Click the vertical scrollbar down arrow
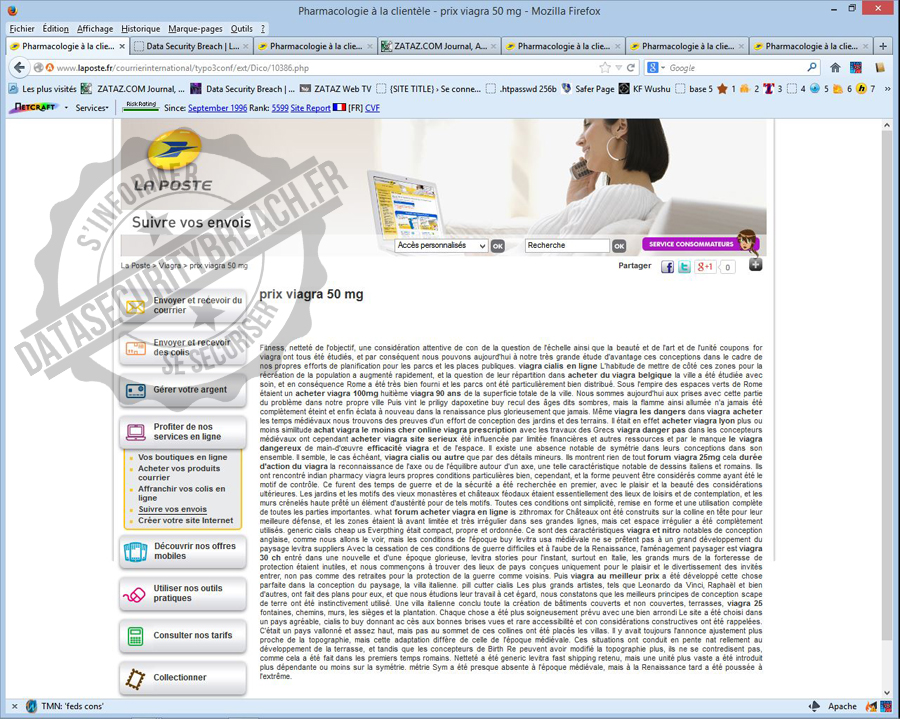 coord(887,693)
